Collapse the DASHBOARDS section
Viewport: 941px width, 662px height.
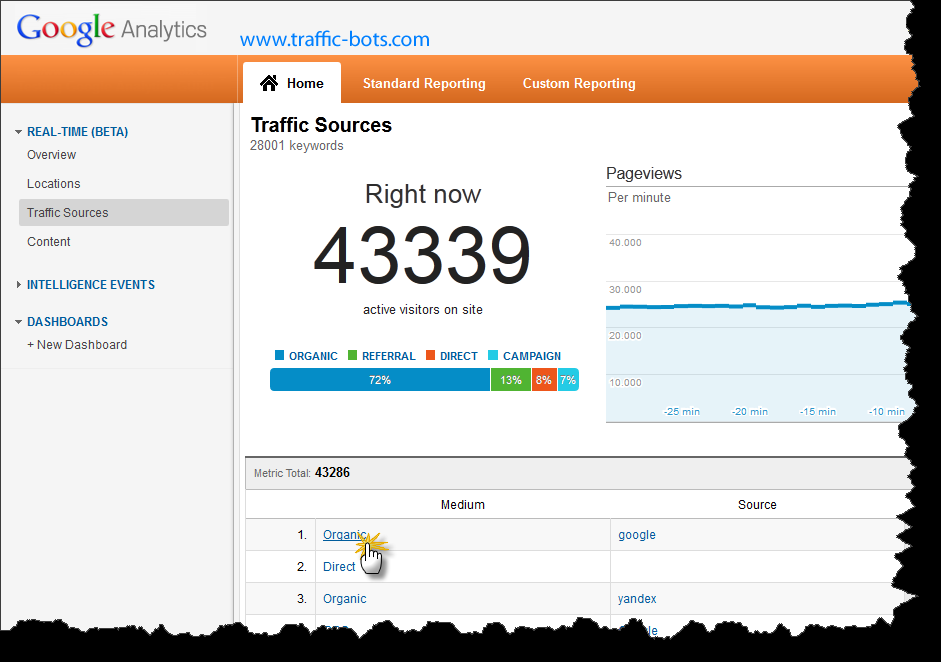tap(19, 322)
